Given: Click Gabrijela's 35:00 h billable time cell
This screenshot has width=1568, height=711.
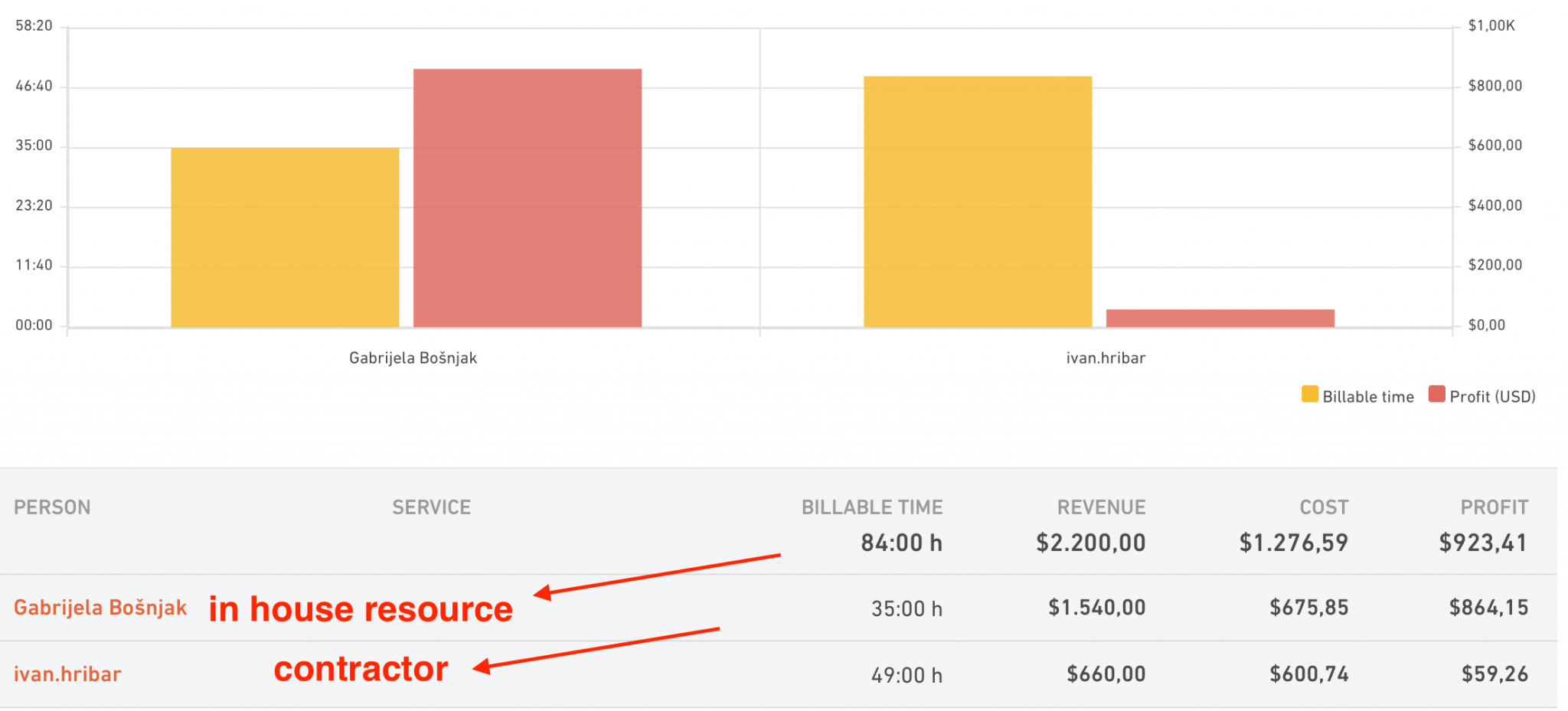Looking at the screenshot, I should [907, 608].
